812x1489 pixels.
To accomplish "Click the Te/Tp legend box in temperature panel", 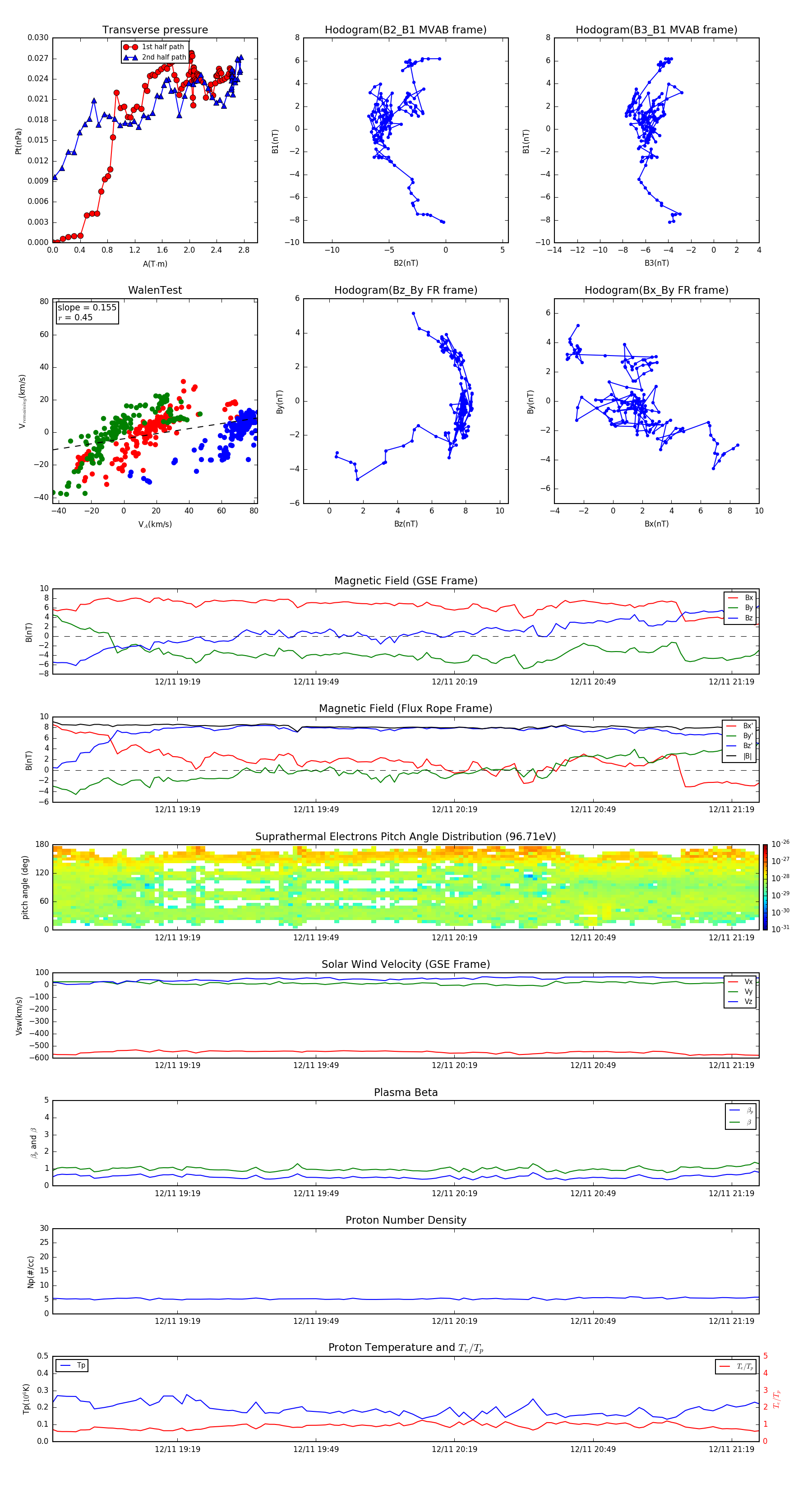I will 736,1366.
